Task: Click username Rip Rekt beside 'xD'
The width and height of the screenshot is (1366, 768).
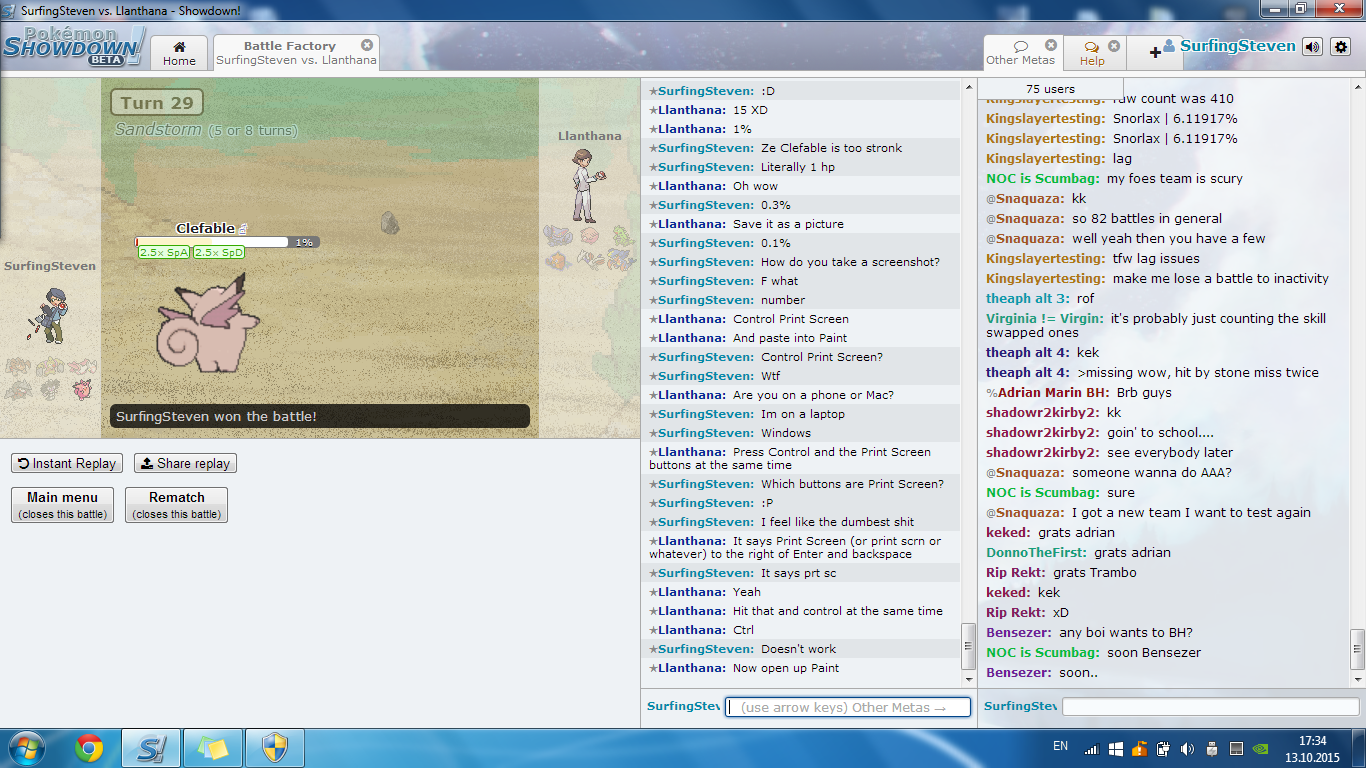Action: click(1016, 613)
